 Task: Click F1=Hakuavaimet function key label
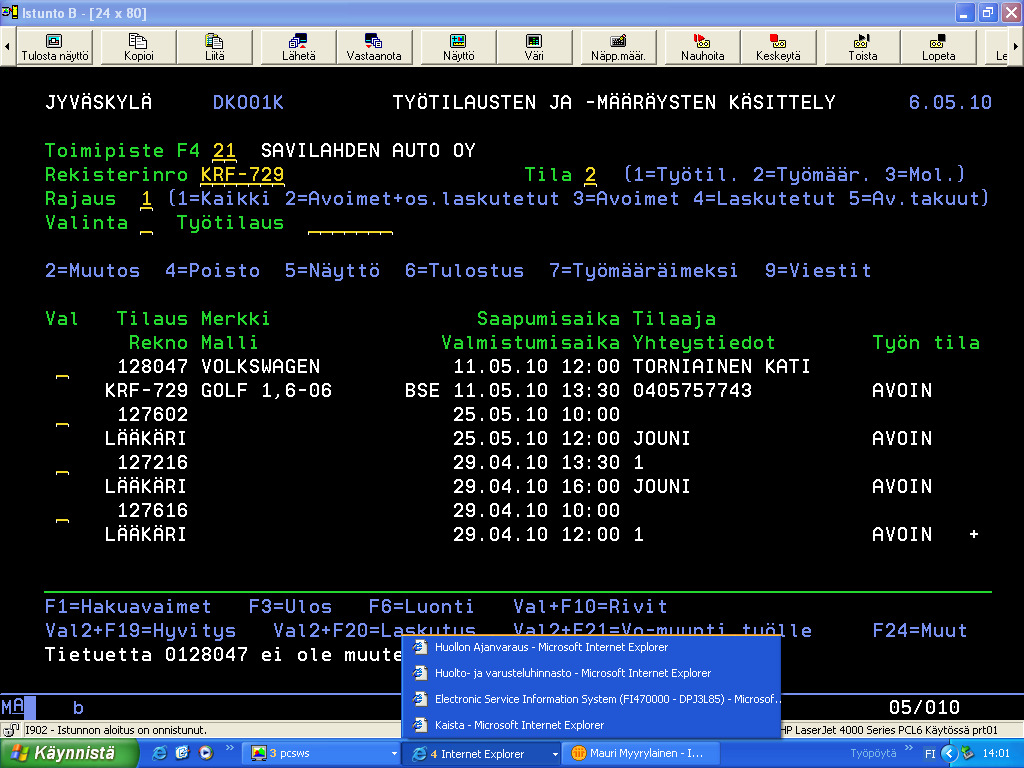coord(128,607)
